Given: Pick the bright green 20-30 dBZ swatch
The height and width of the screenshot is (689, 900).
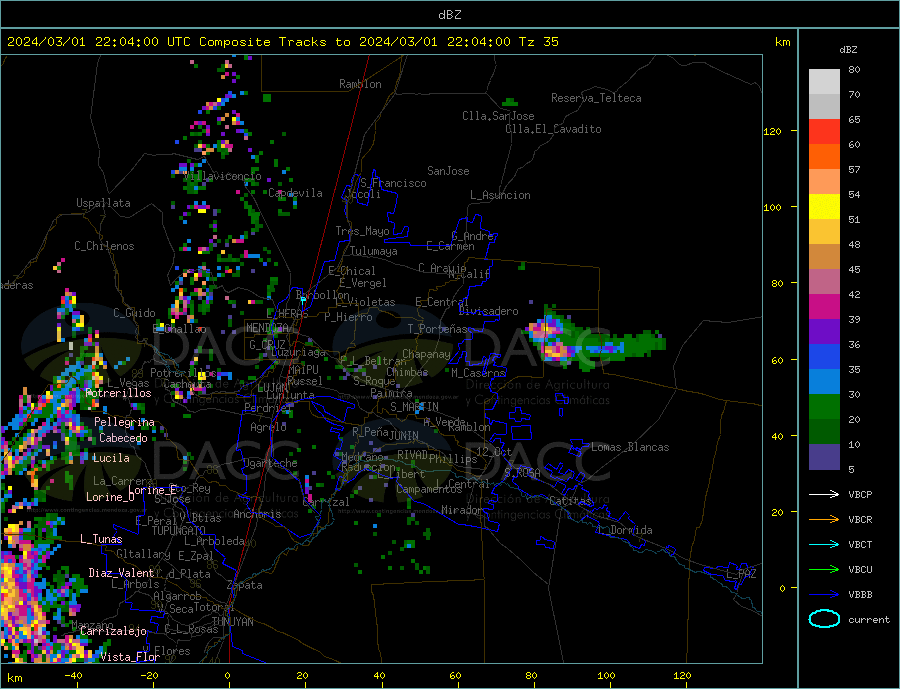Looking at the screenshot, I should (x=824, y=407).
